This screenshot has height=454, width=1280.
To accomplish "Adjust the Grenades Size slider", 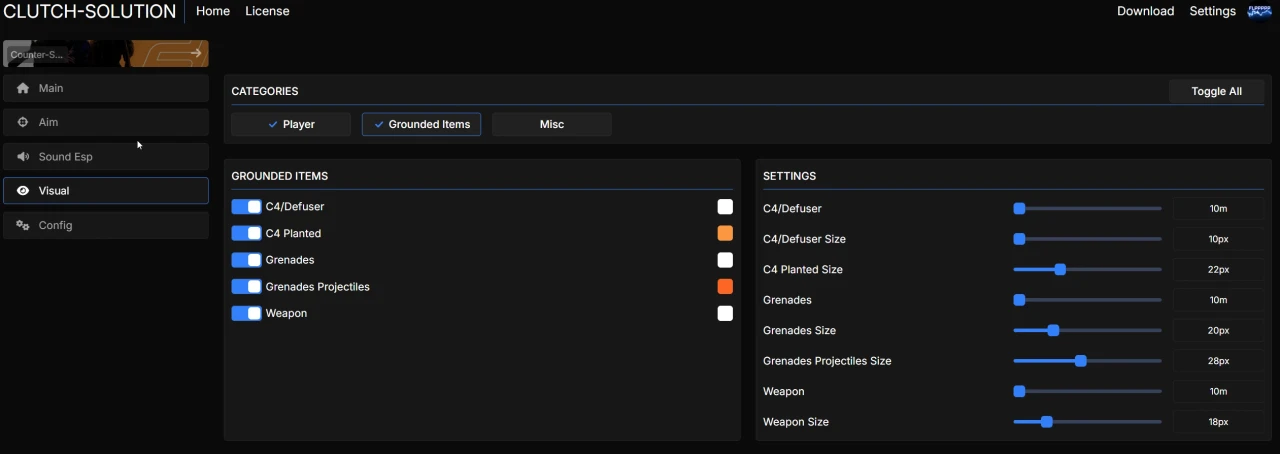I will (1088, 330).
